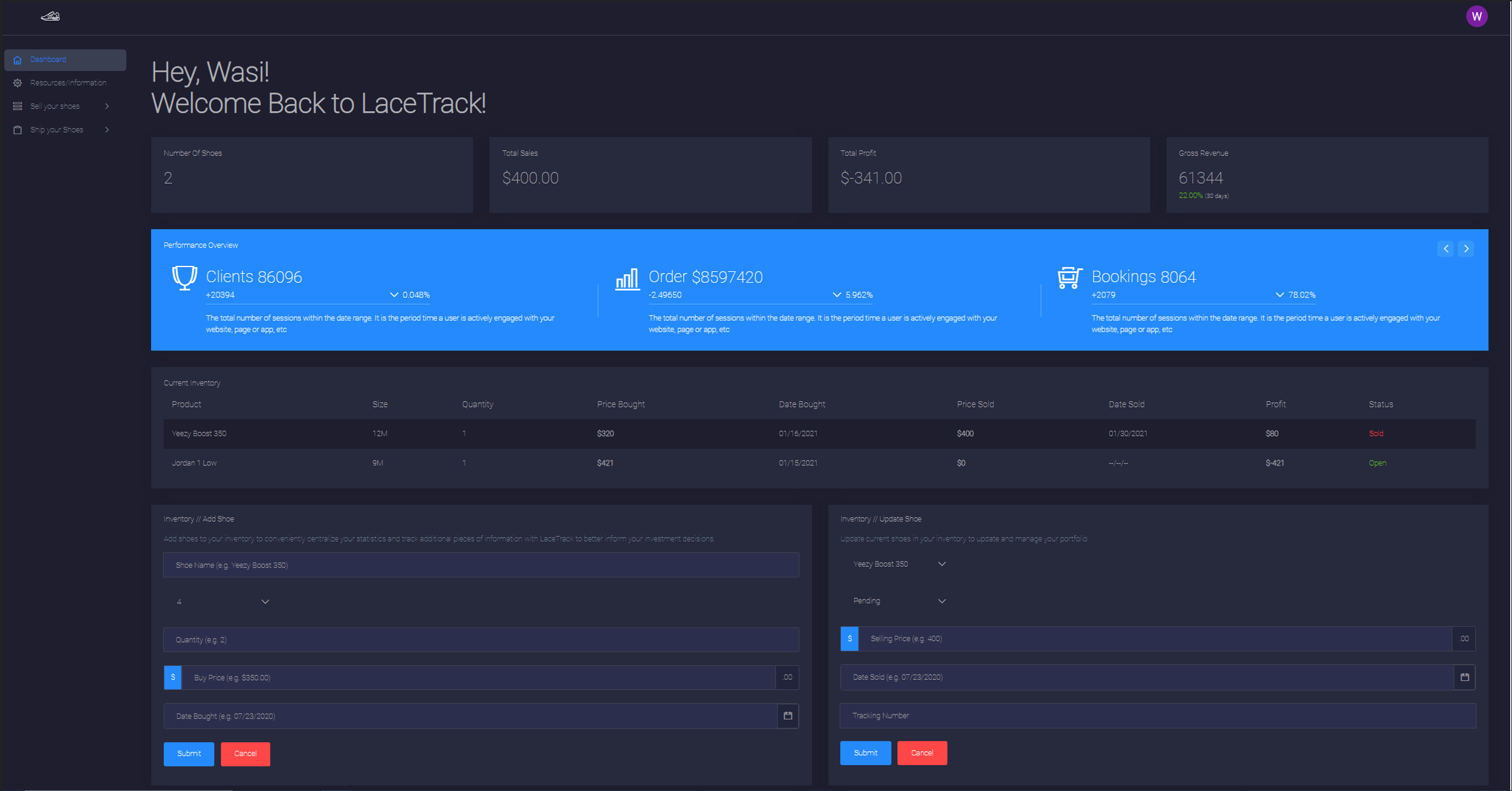Open the Yeezy Boost 350 shoe selector
Image resolution: width=1512 pixels, height=791 pixels.
point(898,564)
